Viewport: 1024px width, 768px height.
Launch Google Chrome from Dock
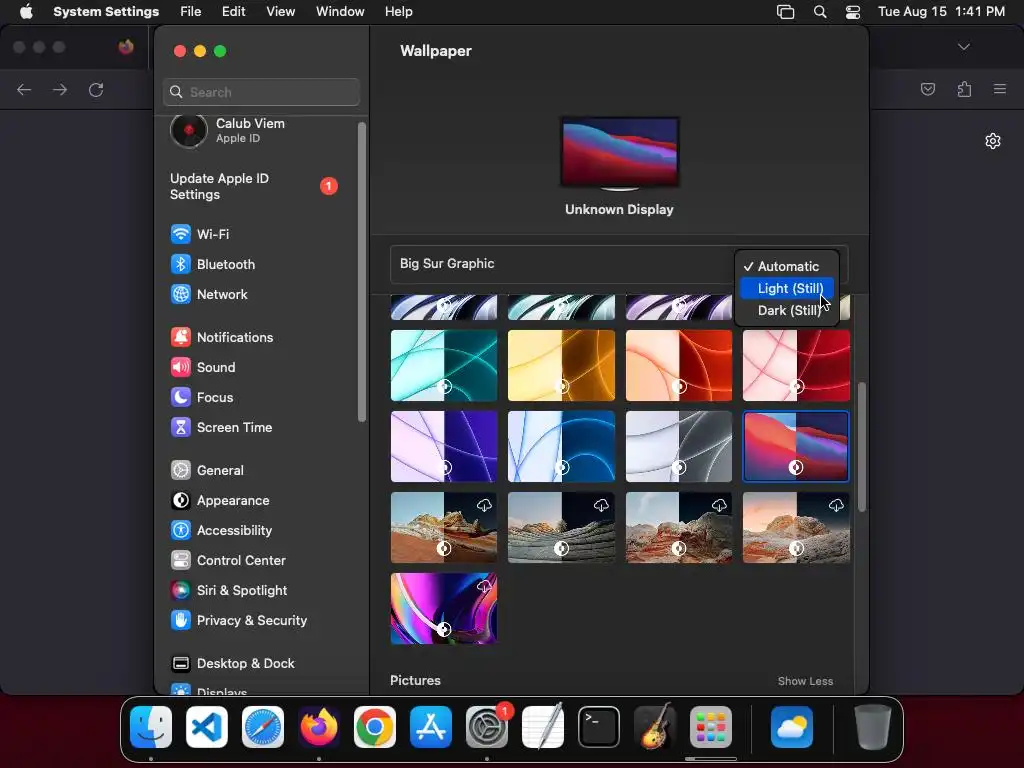coord(375,727)
